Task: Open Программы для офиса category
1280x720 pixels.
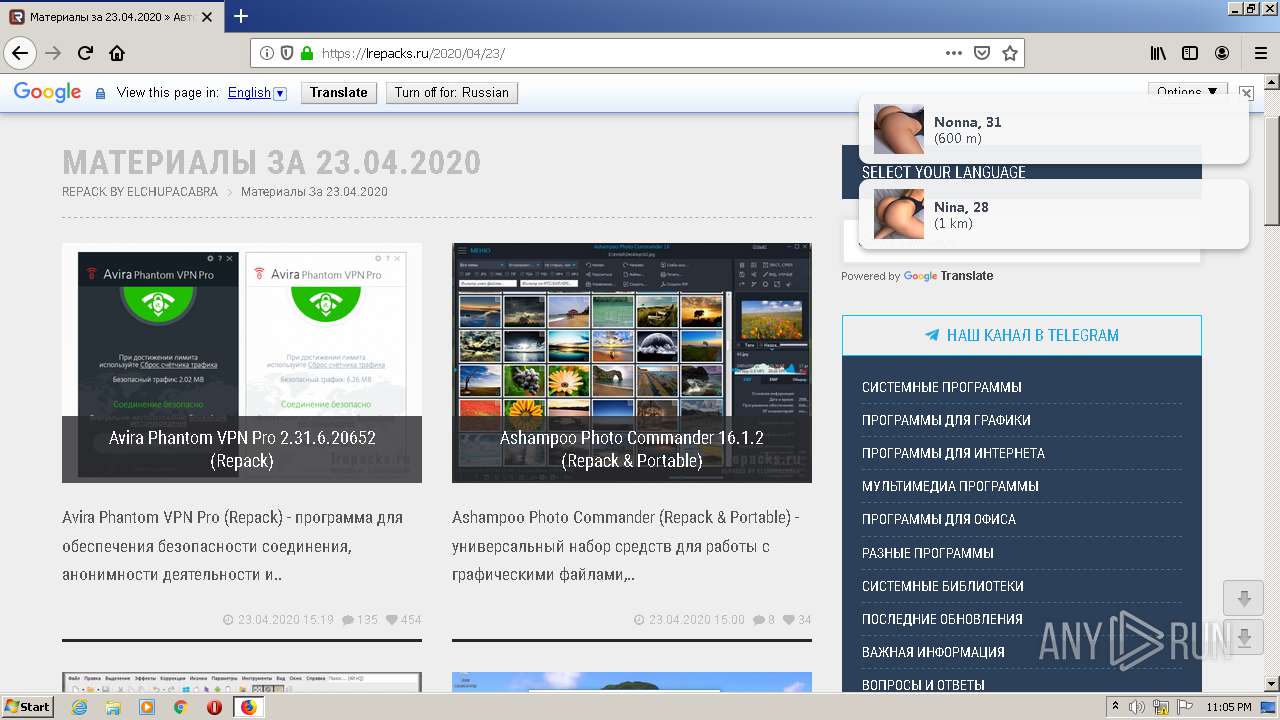Action: [x=939, y=519]
